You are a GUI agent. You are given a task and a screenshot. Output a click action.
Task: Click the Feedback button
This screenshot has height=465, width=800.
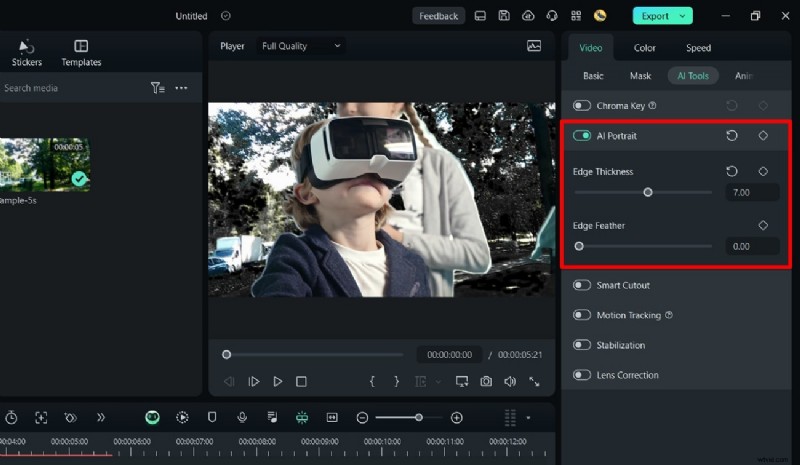point(438,16)
